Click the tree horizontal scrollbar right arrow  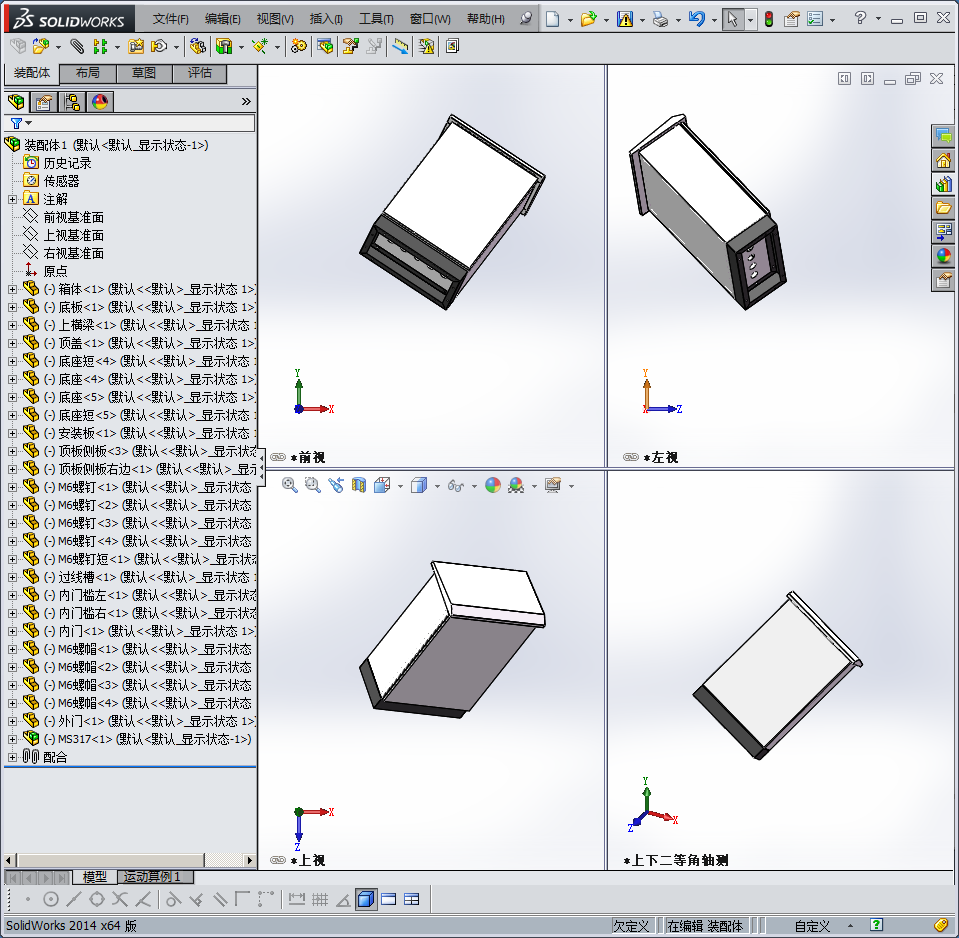tap(249, 860)
